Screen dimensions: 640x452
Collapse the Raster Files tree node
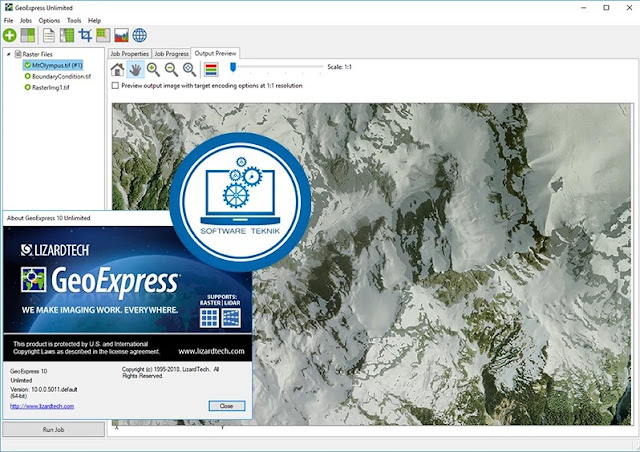coord(9,54)
